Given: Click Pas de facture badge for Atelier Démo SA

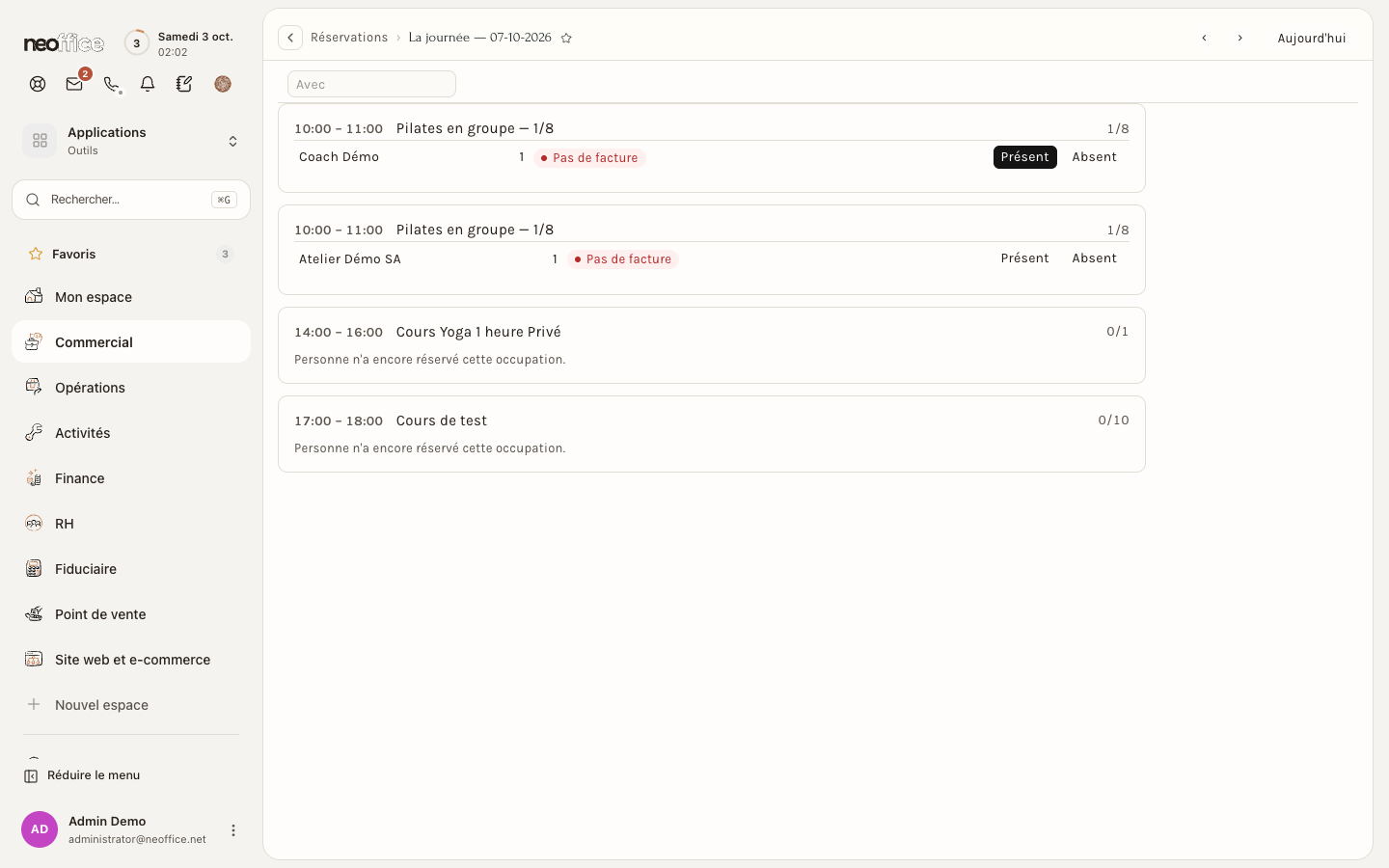Looking at the screenshot, I should click(x=623, y=259).
